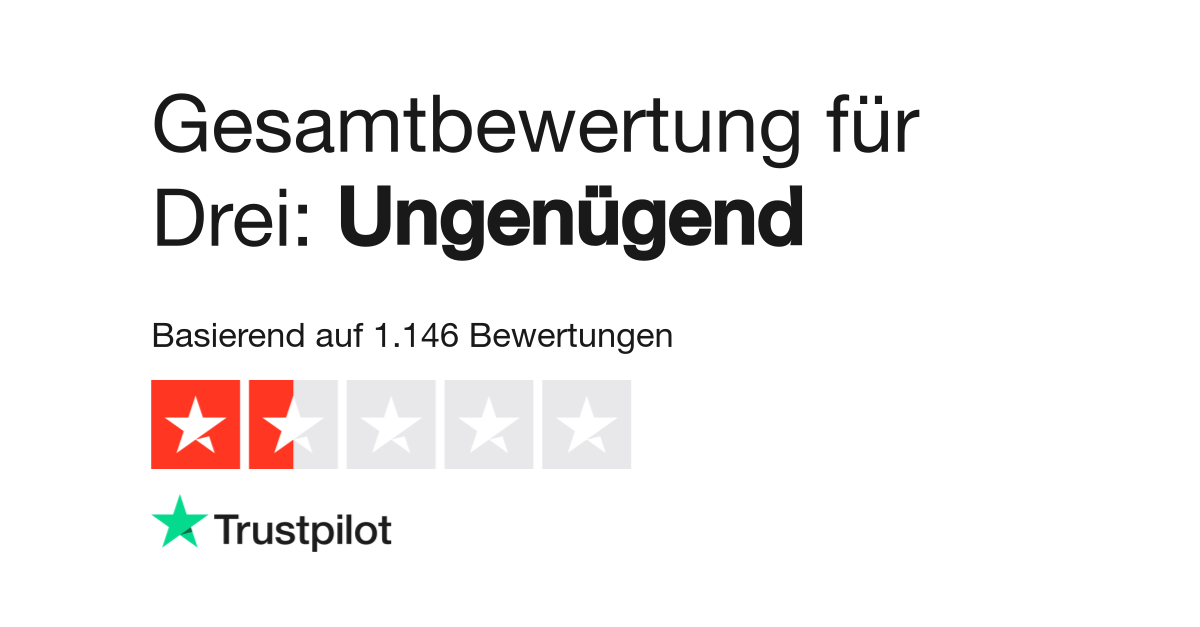This screenshot has width=1200, height=627.
Task: Click the third grey rating star
Action: pos(391,424)
